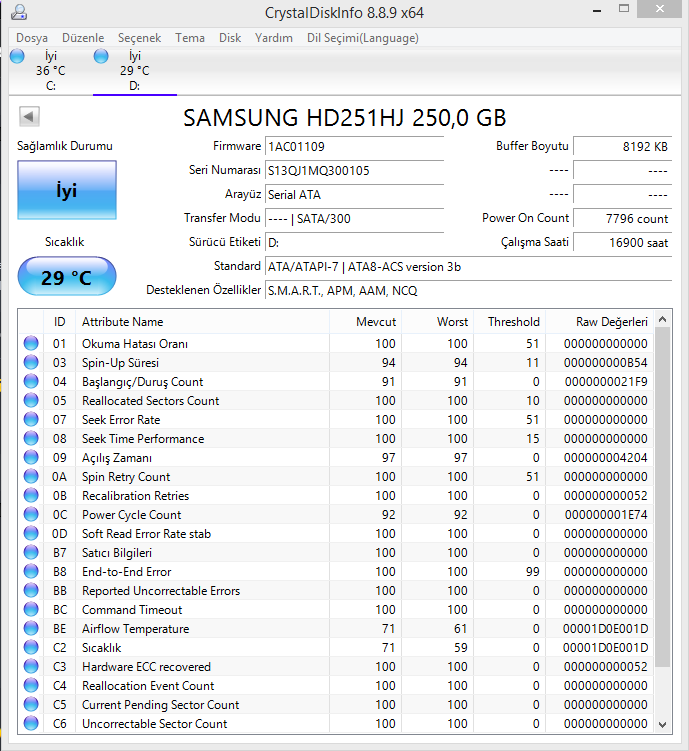Click the Standard ATA8-ACS field
The width and height of the screenshot is (689, 751).
click(x=469, y=267)
